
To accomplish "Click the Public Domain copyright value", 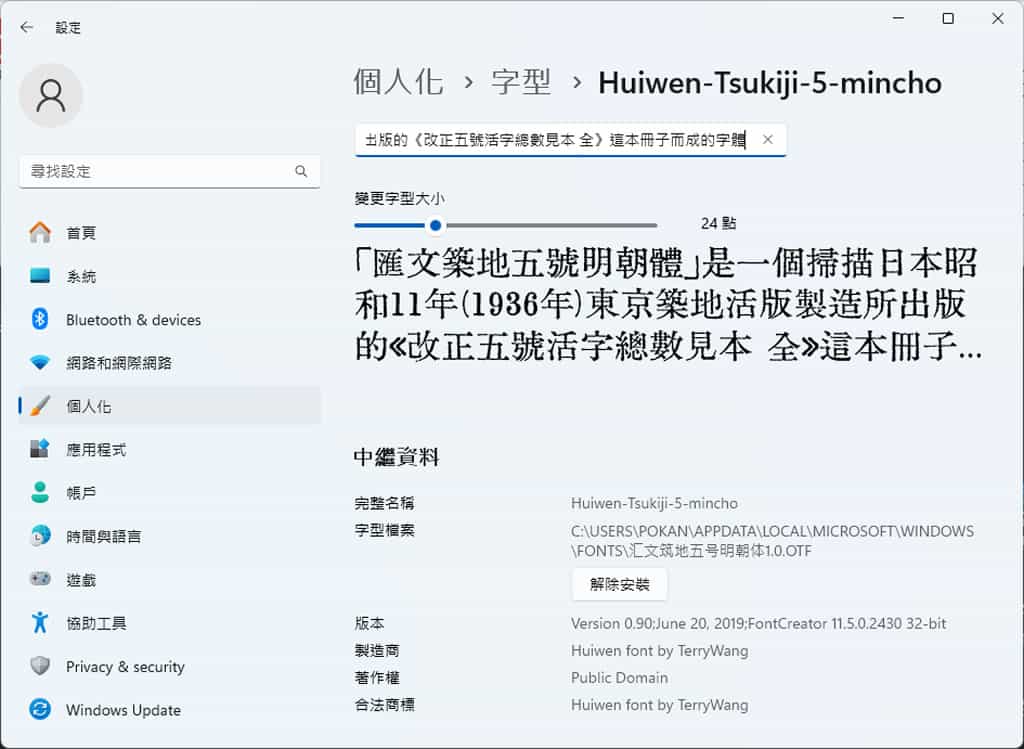I will pyautogui.click(x=619, y=678).
